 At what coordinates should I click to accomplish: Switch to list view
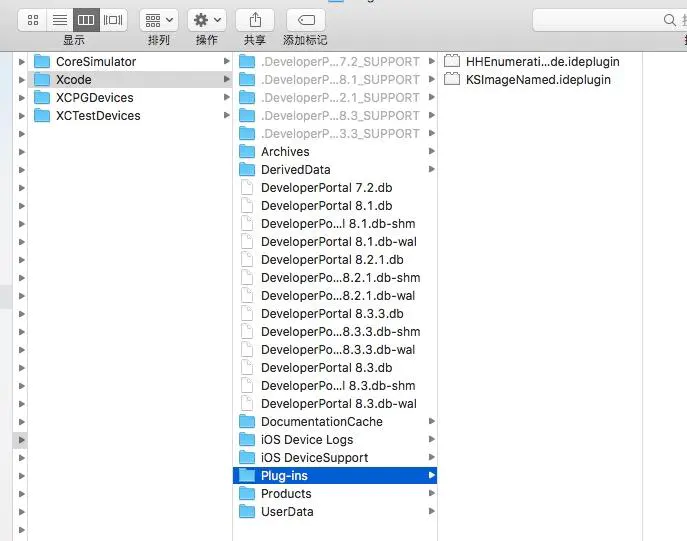pos(60,20)
